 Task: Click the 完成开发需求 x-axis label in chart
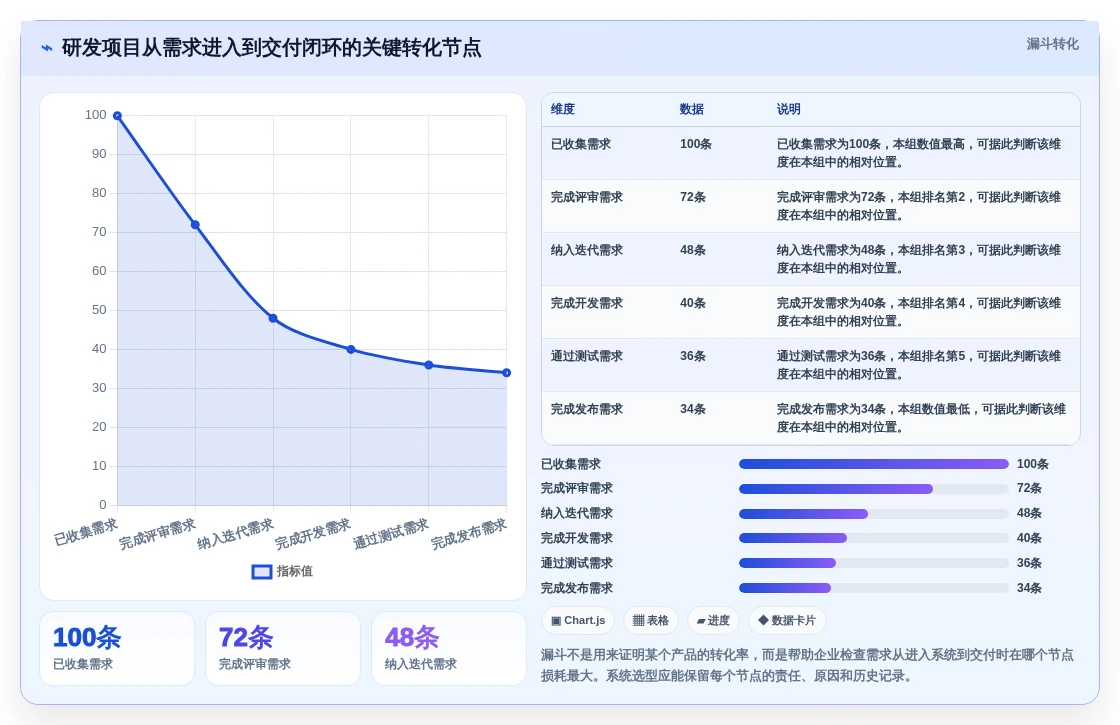pos(313,534)
